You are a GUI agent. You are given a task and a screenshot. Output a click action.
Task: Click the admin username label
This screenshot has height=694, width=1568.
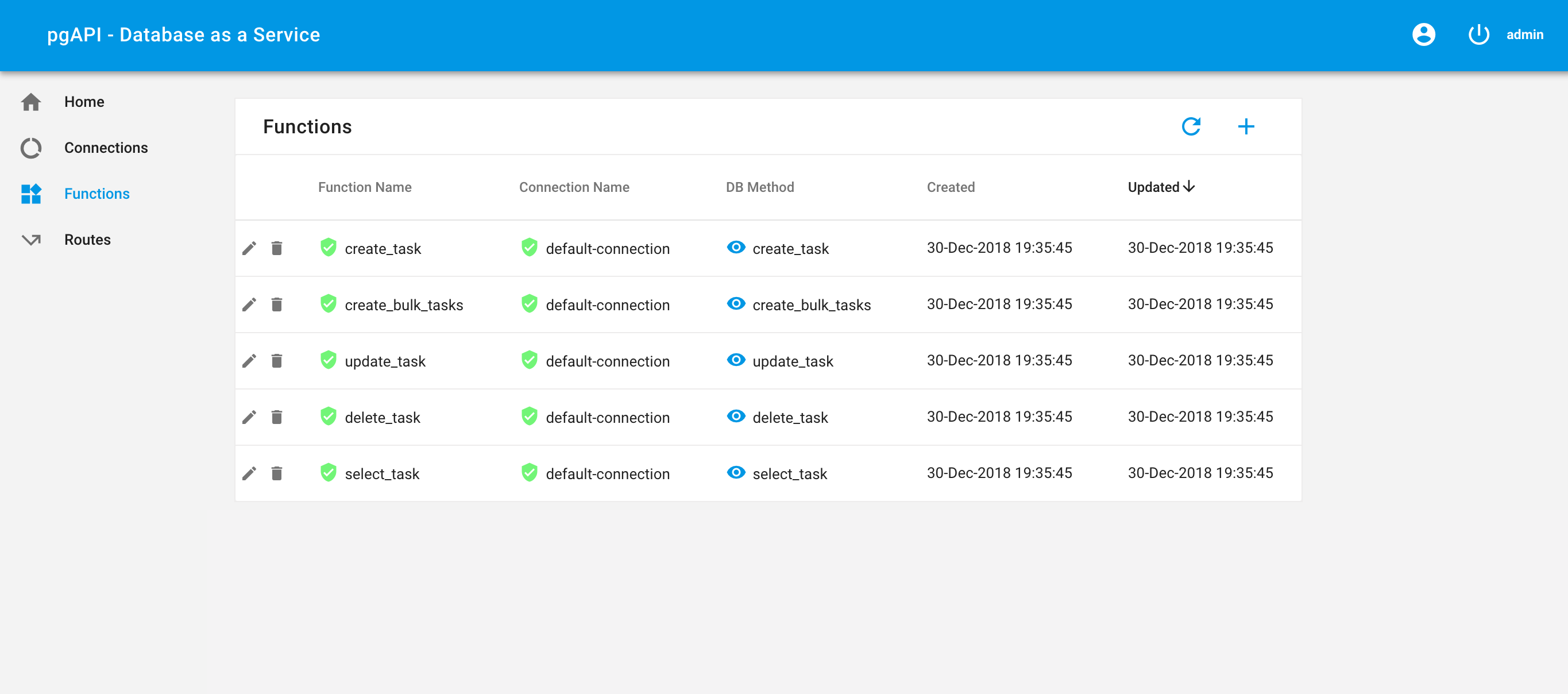click(x=1525, y=34)
